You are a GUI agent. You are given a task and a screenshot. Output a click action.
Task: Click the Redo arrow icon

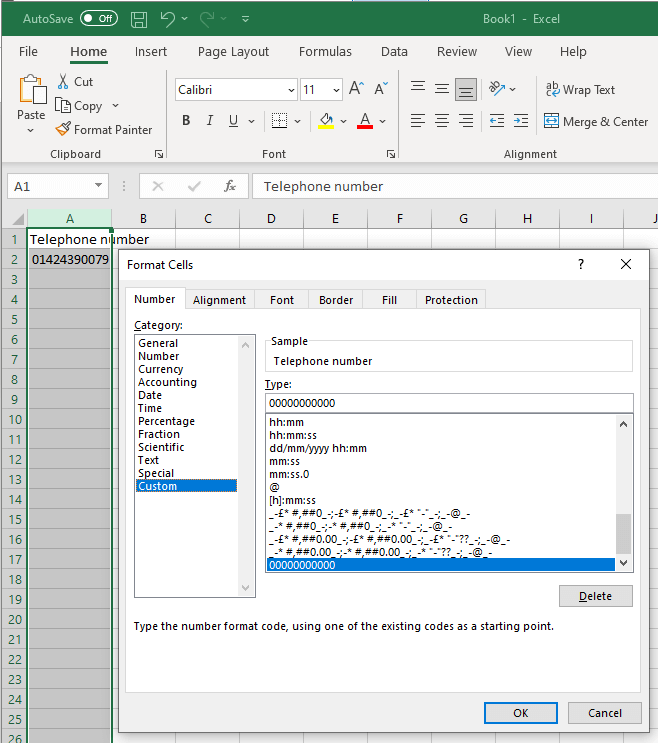coord(207,19)
